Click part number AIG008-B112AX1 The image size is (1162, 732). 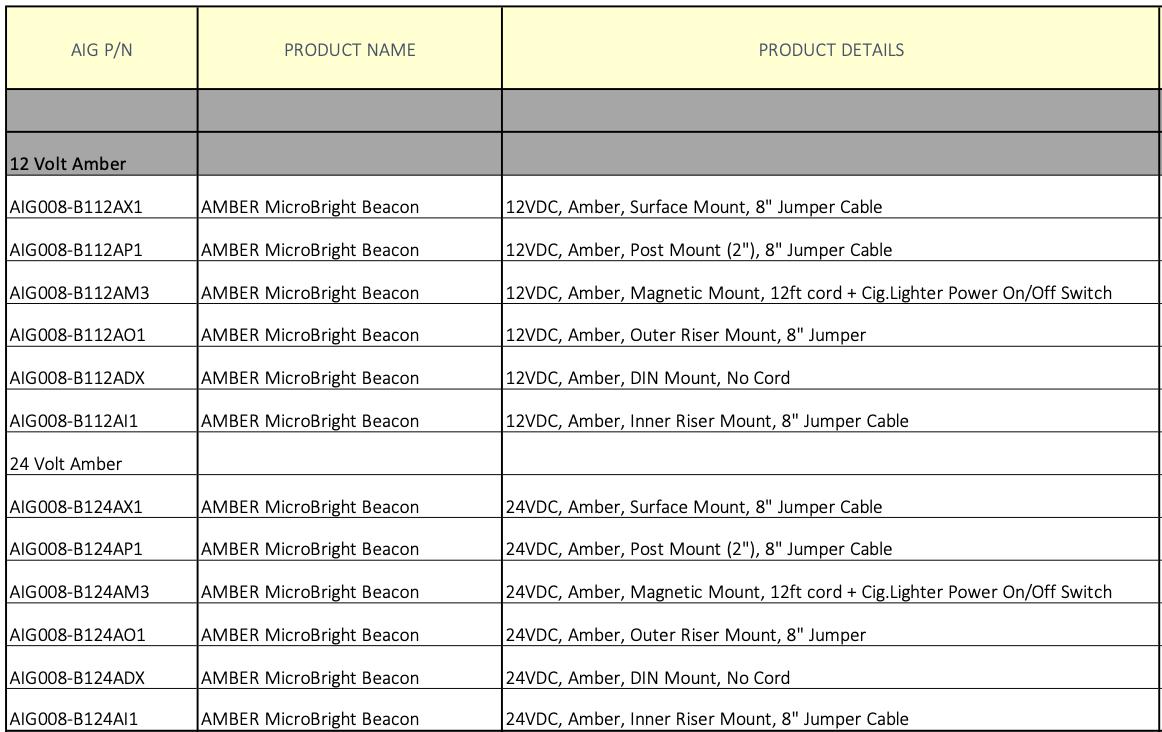tap(76, 207)
